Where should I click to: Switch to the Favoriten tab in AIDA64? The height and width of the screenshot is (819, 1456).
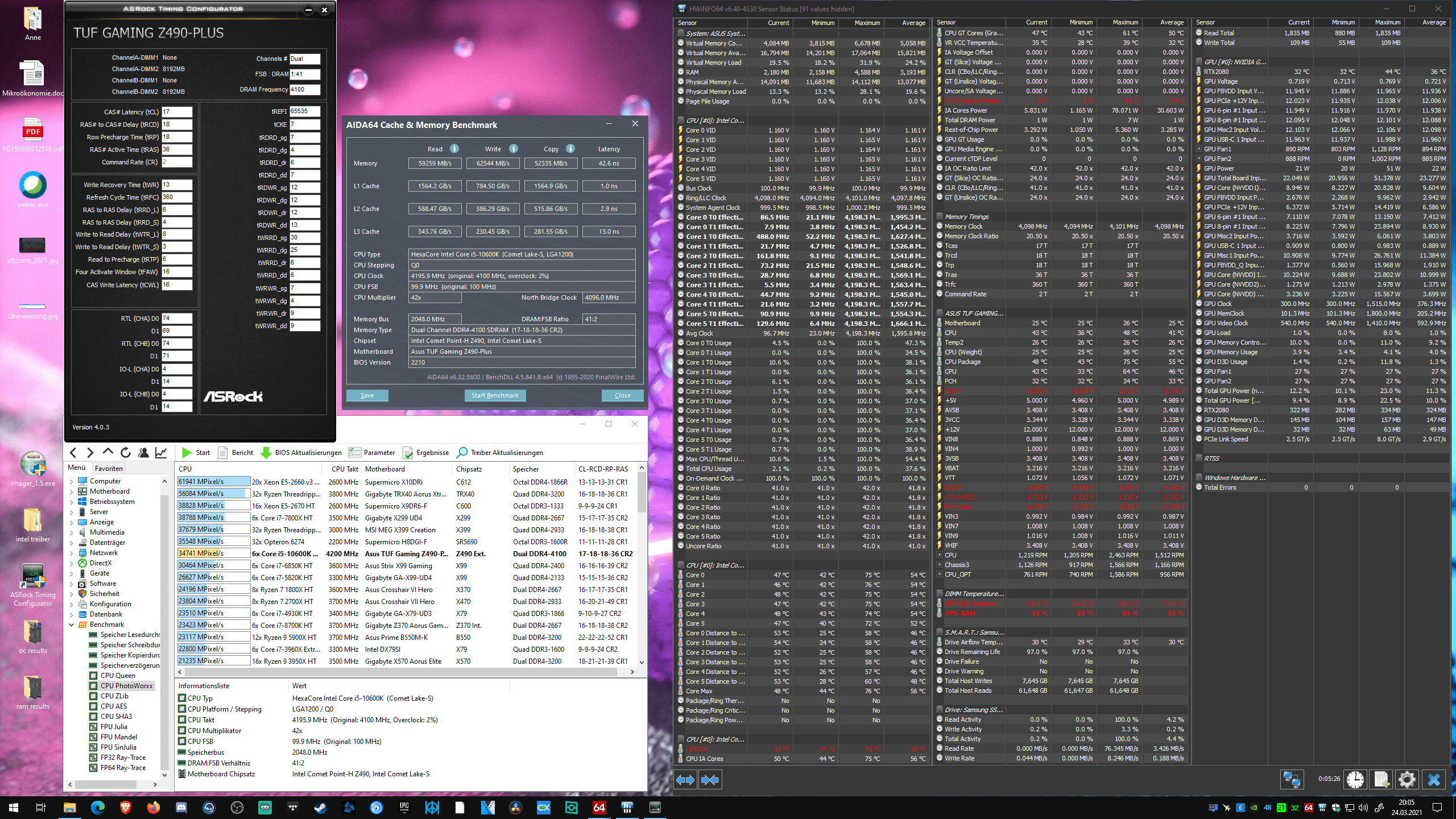click(x=109, y=468)
